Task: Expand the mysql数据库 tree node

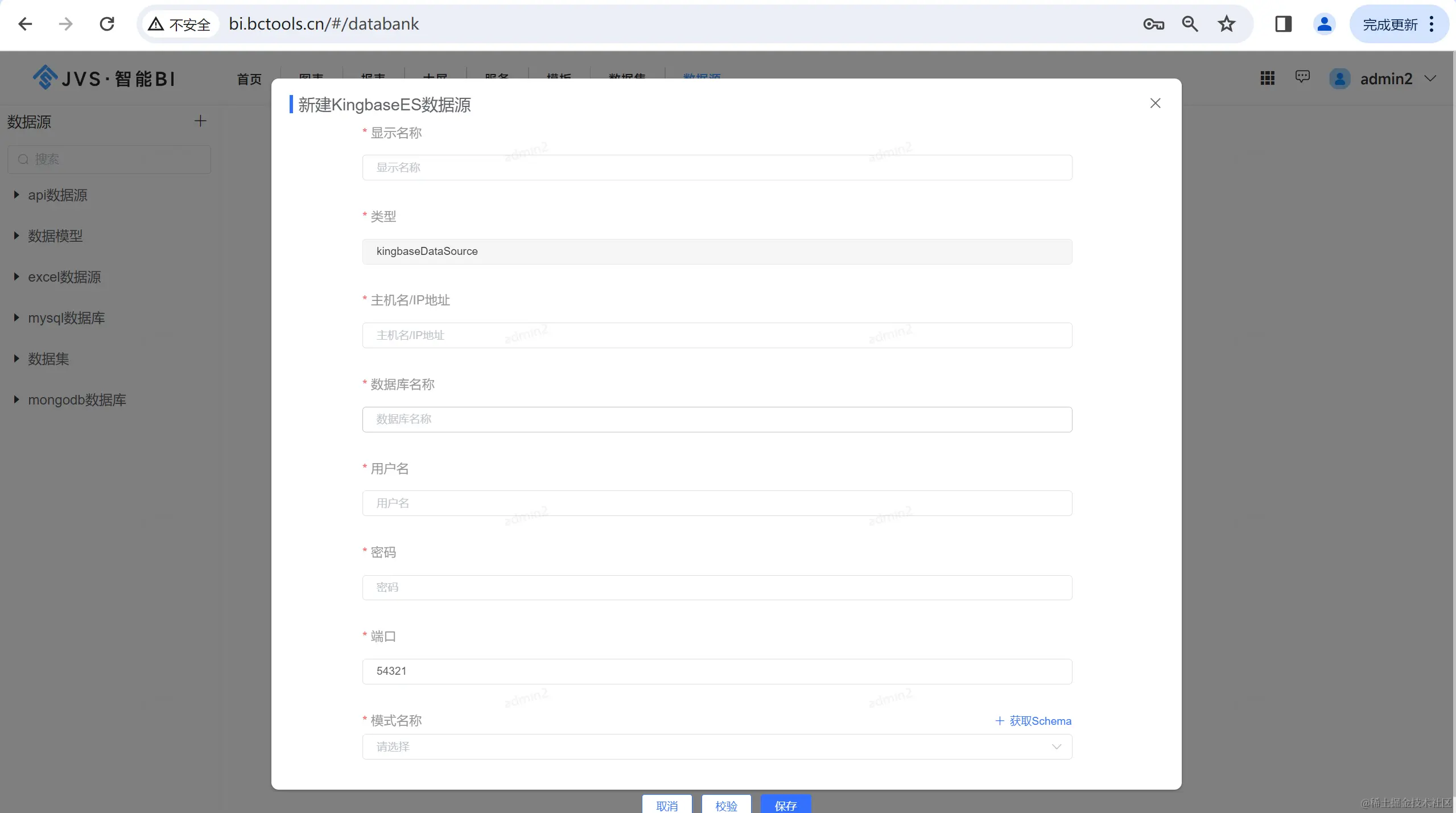Action: click(x=17, y=318)
